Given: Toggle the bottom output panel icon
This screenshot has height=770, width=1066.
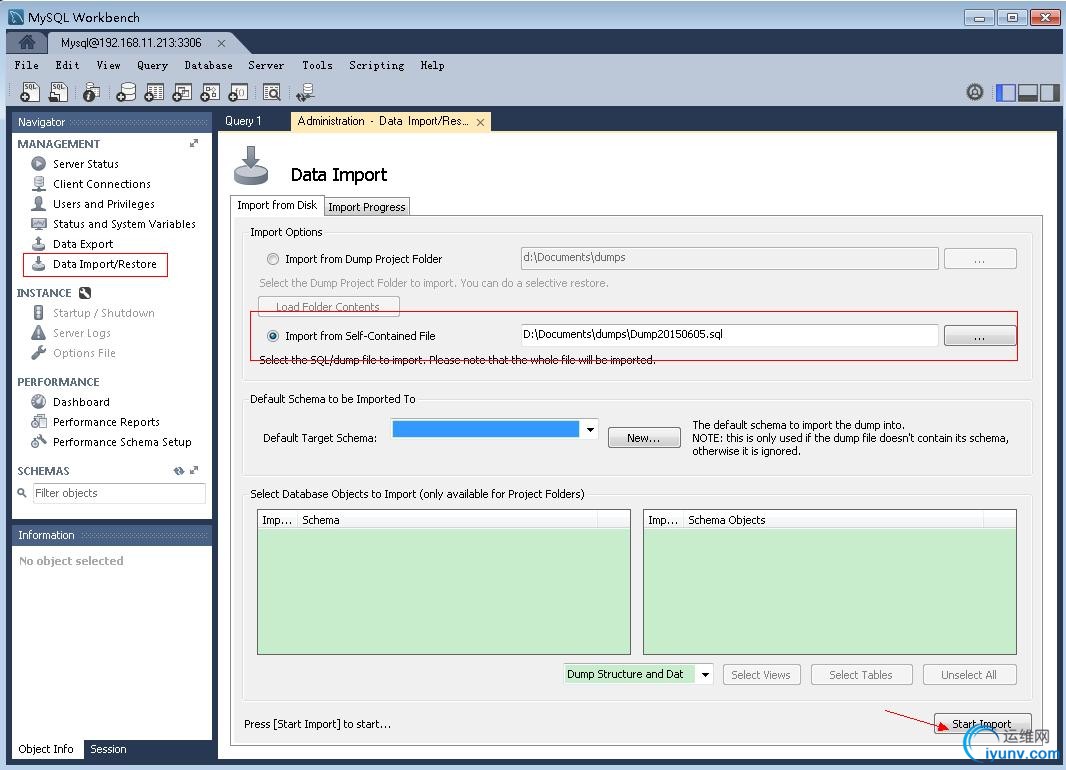Looking at the screenshot, I should click(x=1028, y=92).
